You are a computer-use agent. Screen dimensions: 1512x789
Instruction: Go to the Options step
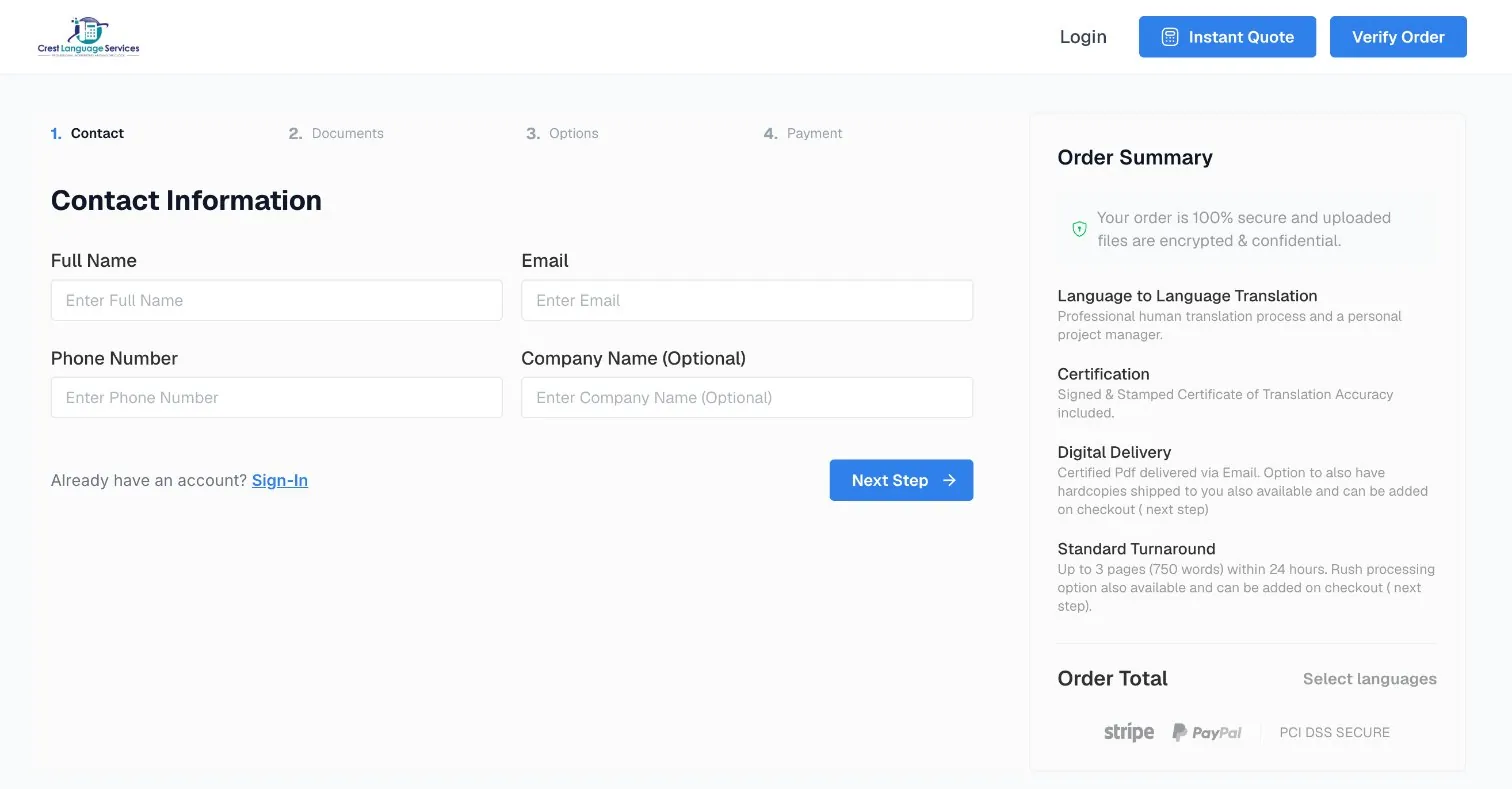562,133
